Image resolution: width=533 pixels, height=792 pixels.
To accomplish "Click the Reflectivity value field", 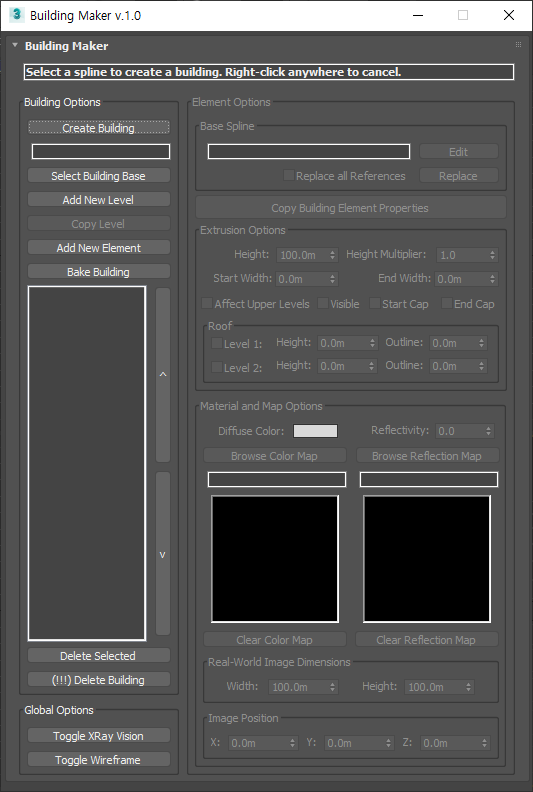I will [x=460, y=431].
